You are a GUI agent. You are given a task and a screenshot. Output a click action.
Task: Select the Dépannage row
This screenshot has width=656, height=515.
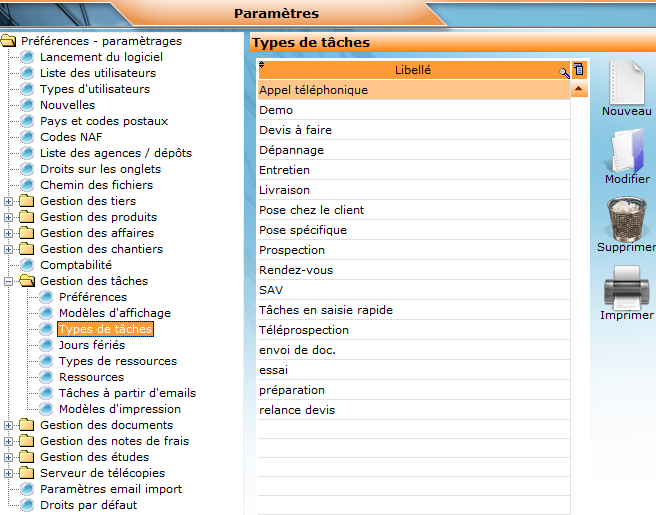pos(414,150)
